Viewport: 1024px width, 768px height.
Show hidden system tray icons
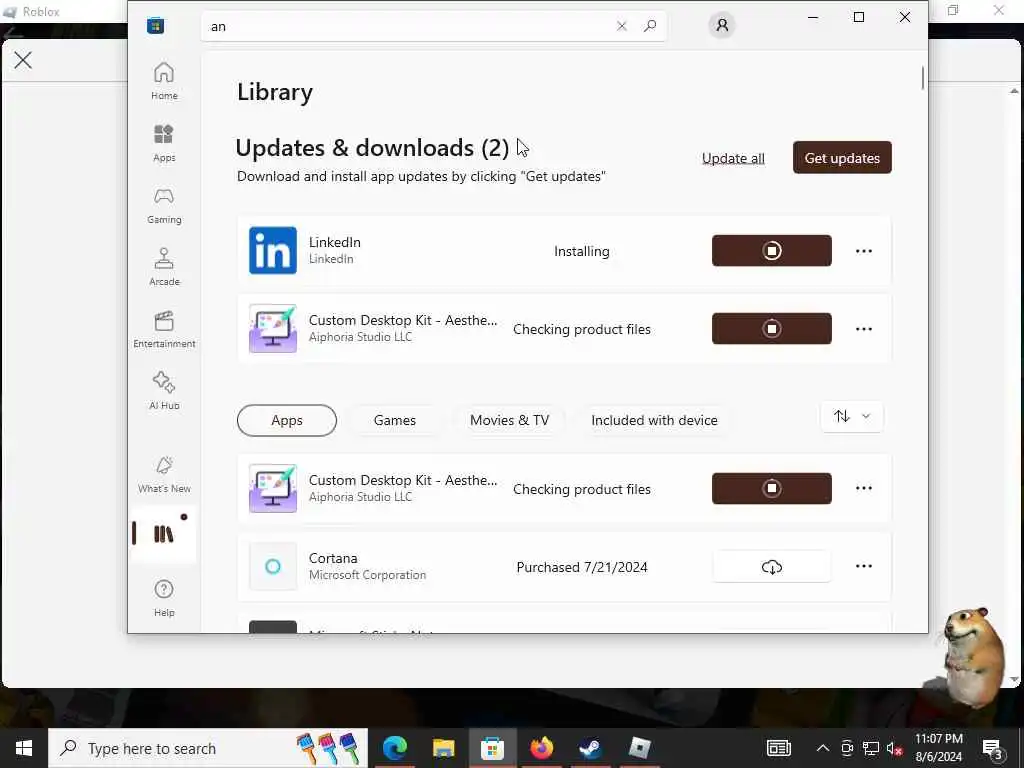tap(823, 748)
